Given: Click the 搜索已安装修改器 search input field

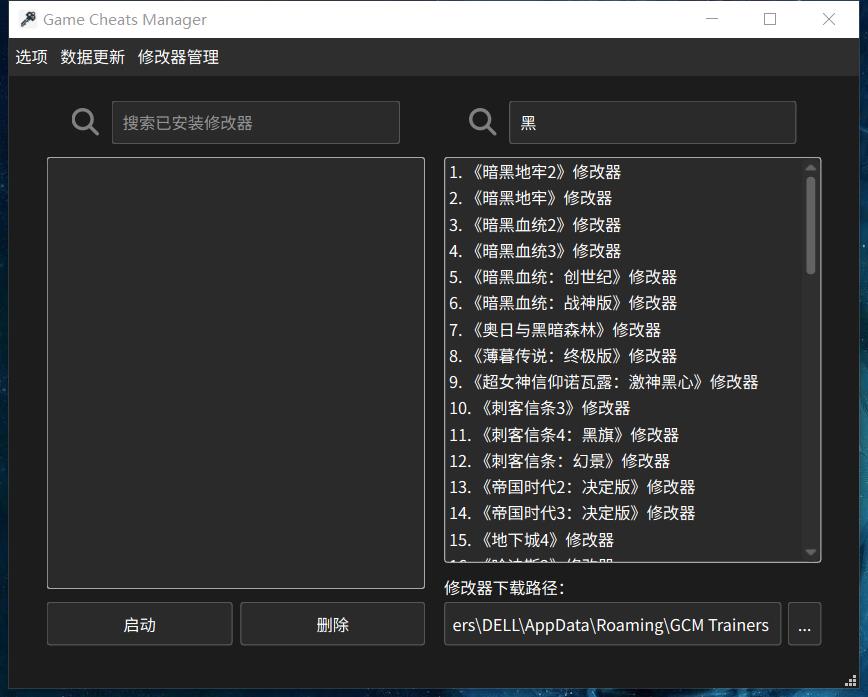Looking at the screenshot, I should tap(255, 122).
